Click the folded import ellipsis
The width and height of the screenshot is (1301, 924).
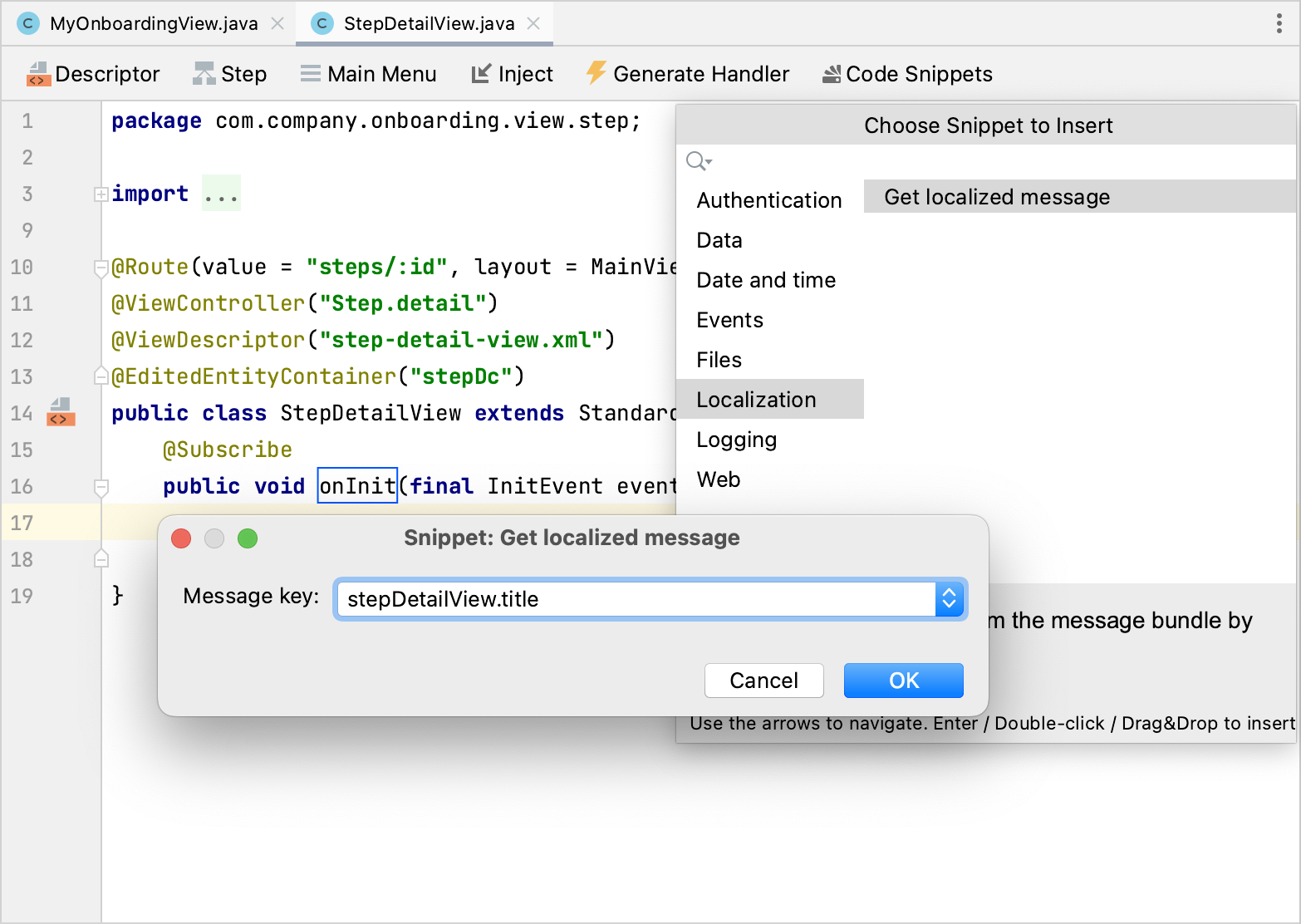(x=221, y=194)
